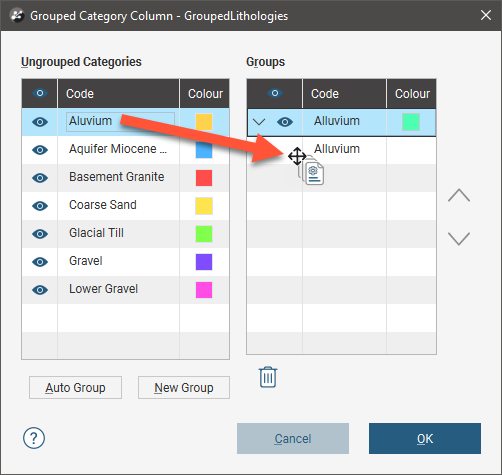Image resolution: width=502 pixels, height=475 pixels.
Task: Edit the Aluvium code name field
Action: coord(120,122)
